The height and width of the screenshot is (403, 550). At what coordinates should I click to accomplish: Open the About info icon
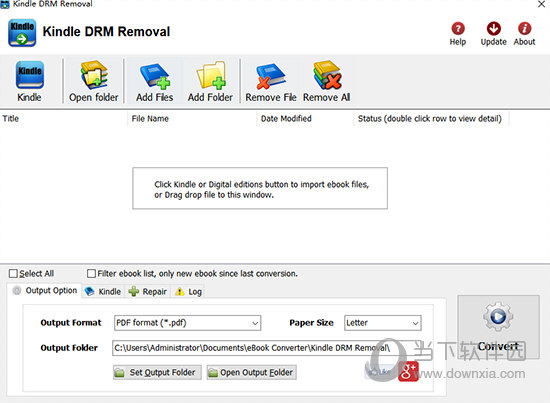(524, 28)
